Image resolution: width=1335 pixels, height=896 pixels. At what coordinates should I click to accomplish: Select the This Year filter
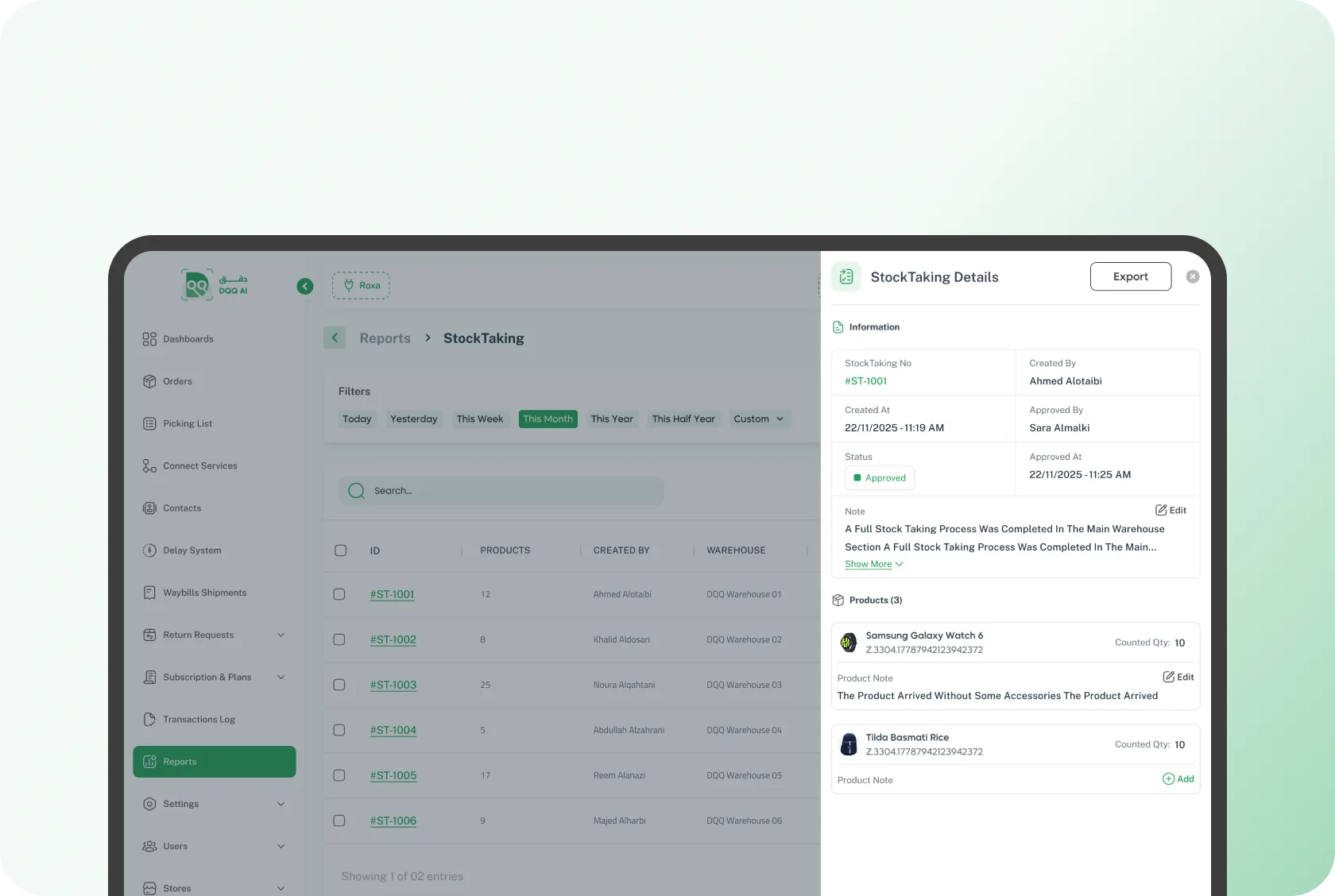pos(612,419)
